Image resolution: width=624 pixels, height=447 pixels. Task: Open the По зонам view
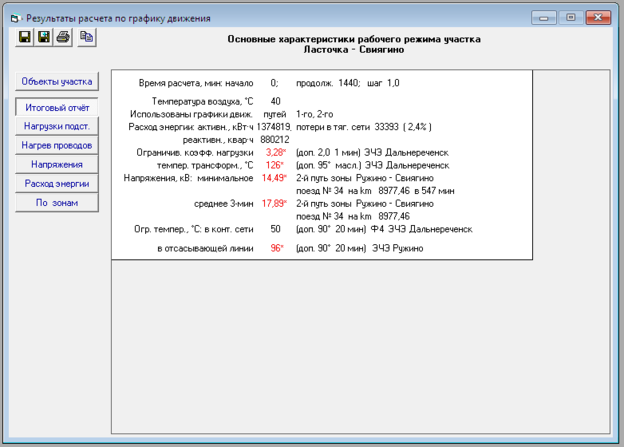(57, 203)
